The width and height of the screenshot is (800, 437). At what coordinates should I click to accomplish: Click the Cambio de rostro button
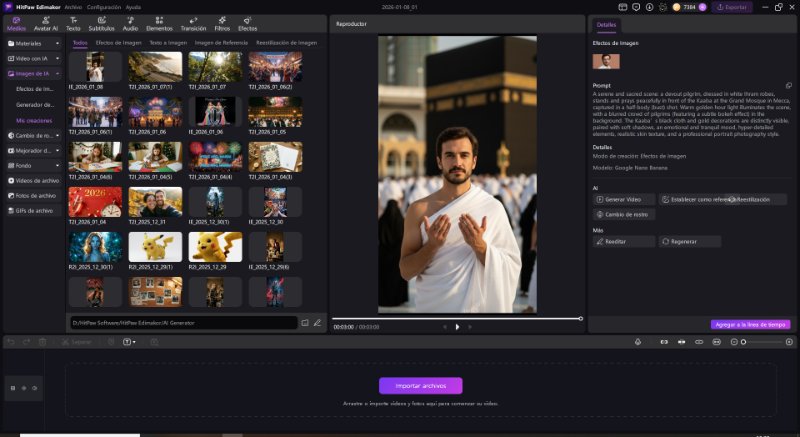(623, 215)
